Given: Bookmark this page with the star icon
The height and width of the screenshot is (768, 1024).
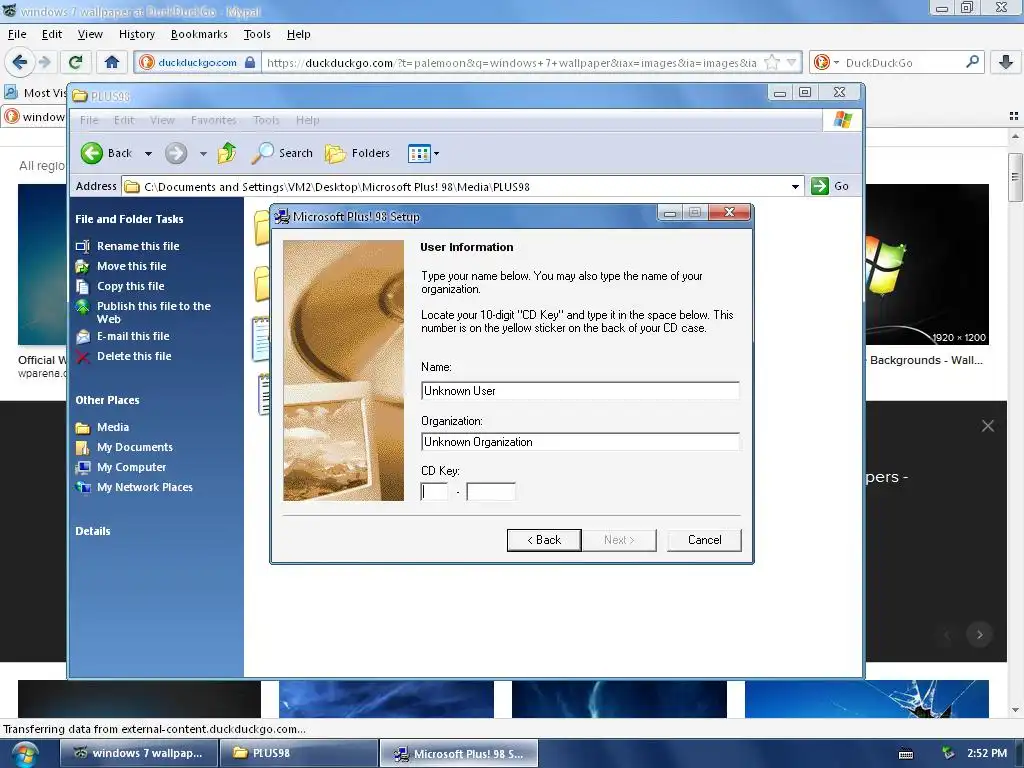Looking at the screenshot, I should [772, 63].
